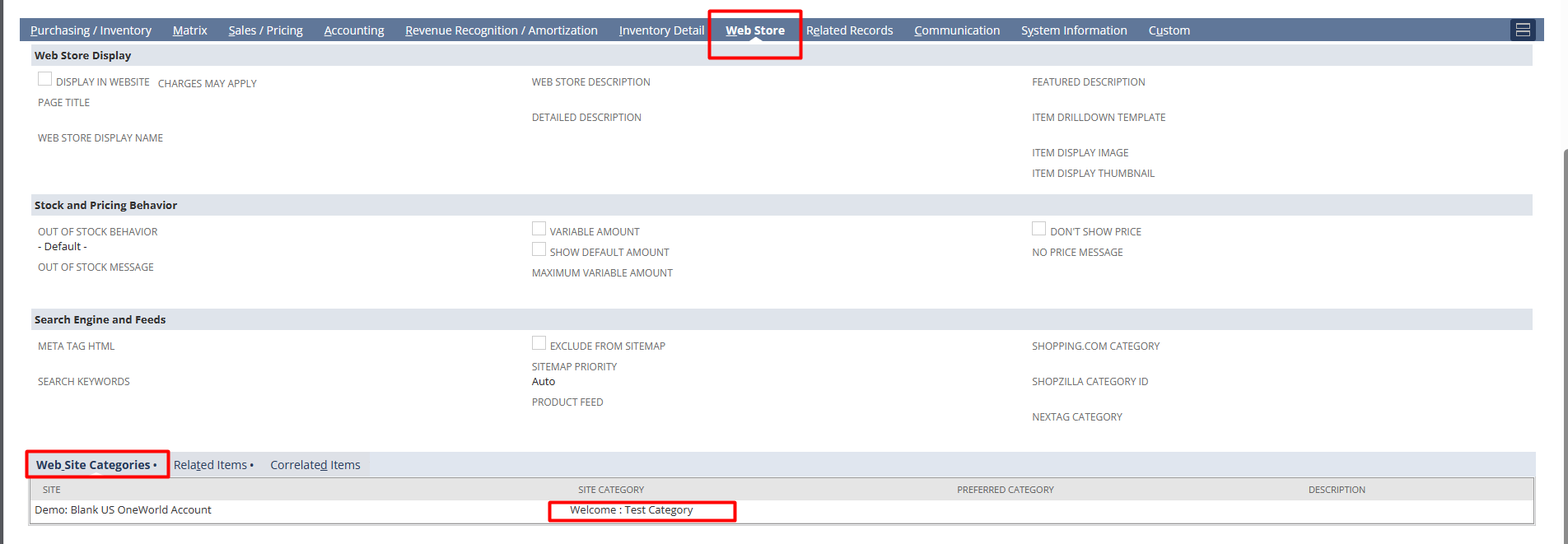Enable the Don't Show Price checkbox
Viewport: 1568px width, 544px height.
1039,229
